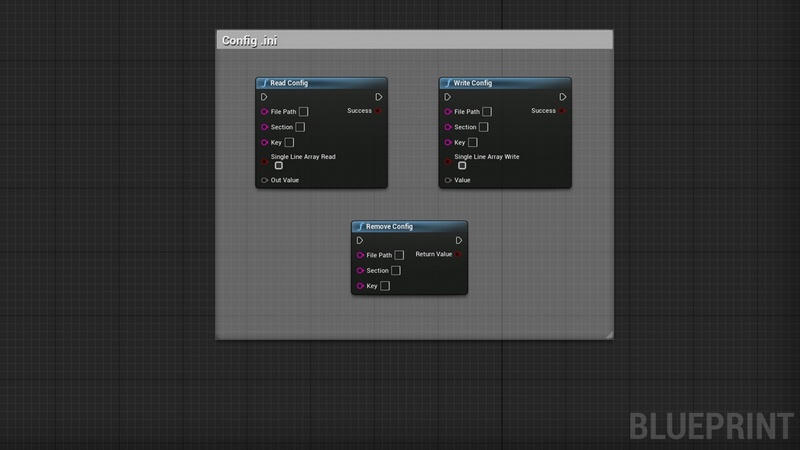
Task: Click comment box resize handle corner
Action: (x=609, y=335)
